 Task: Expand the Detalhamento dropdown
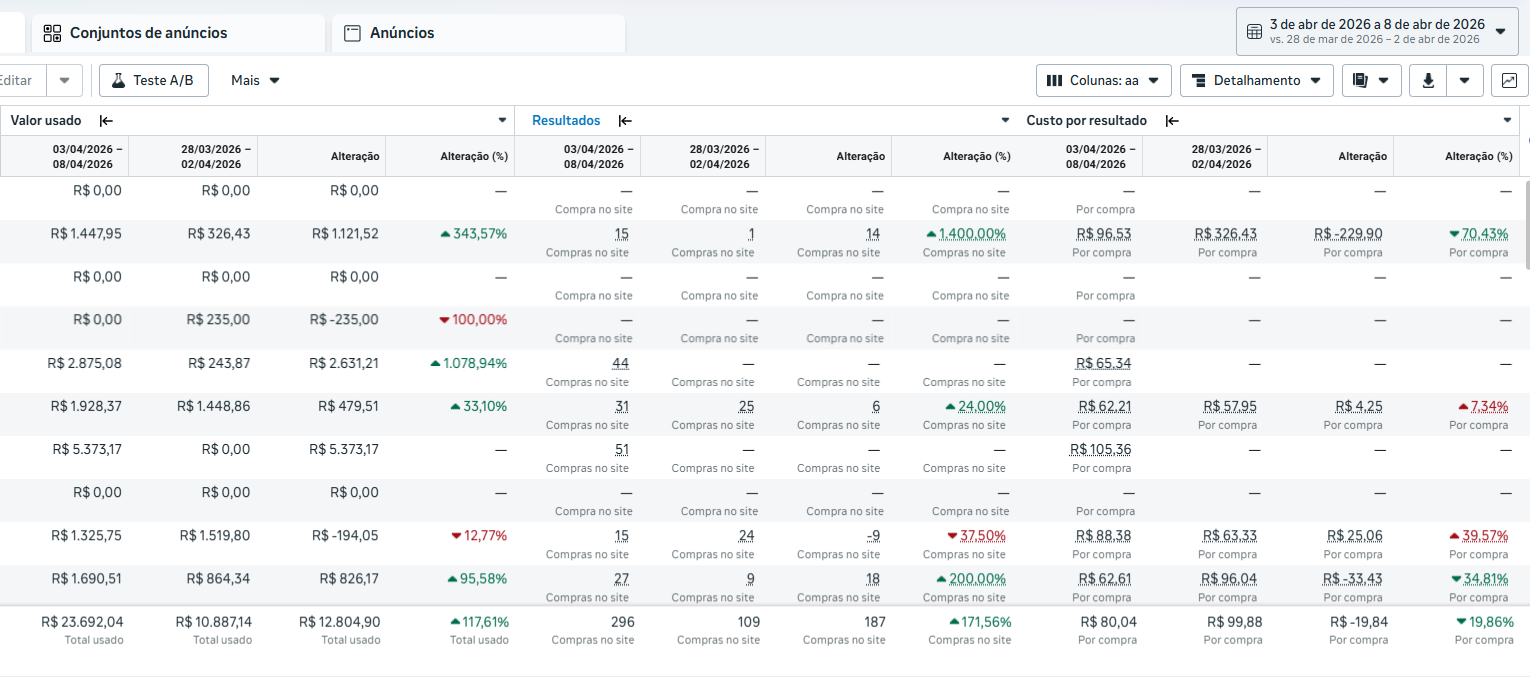1257,81
